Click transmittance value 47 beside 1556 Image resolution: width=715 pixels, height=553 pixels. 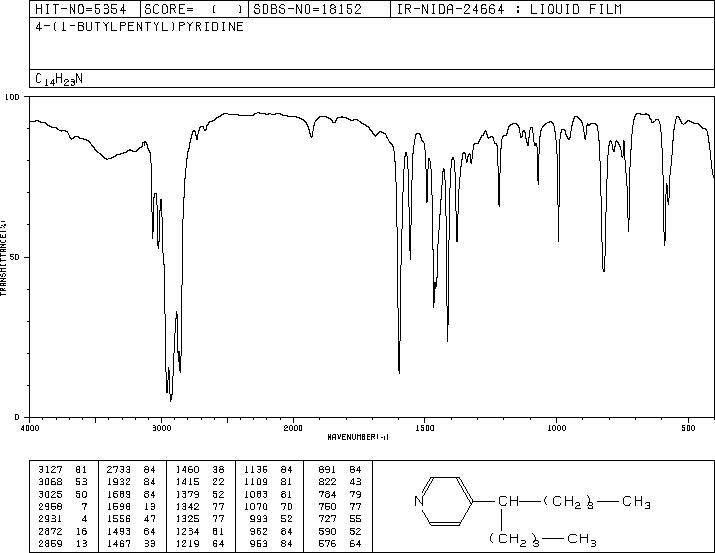(150, 519)
